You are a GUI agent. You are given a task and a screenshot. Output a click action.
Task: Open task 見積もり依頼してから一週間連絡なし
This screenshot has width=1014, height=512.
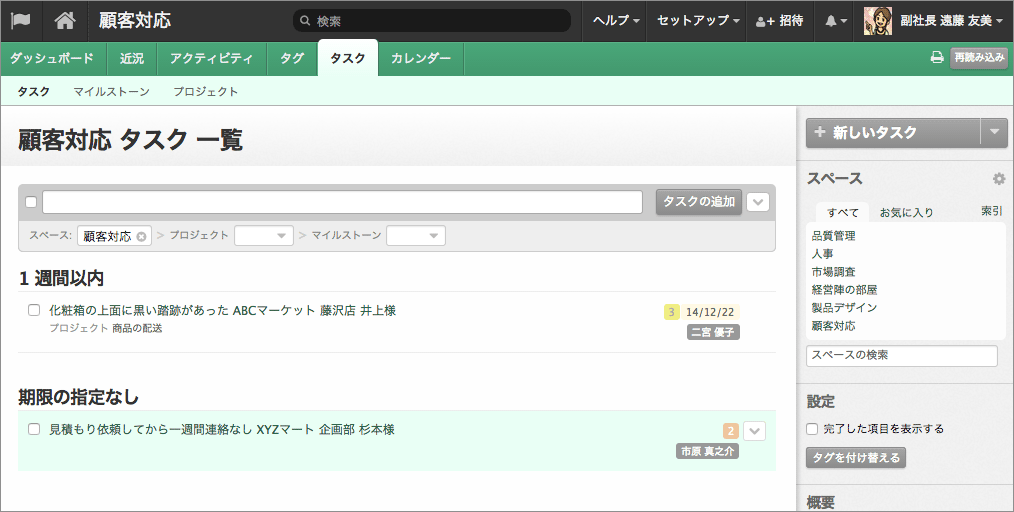[x=222, y=430]
